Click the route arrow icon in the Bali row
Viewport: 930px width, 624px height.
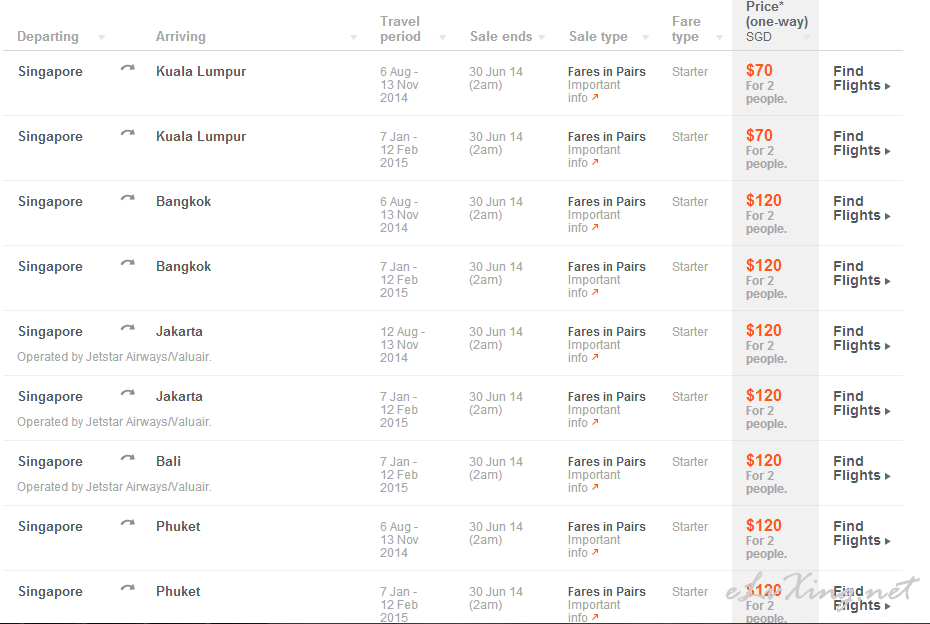tap(127, 460)
